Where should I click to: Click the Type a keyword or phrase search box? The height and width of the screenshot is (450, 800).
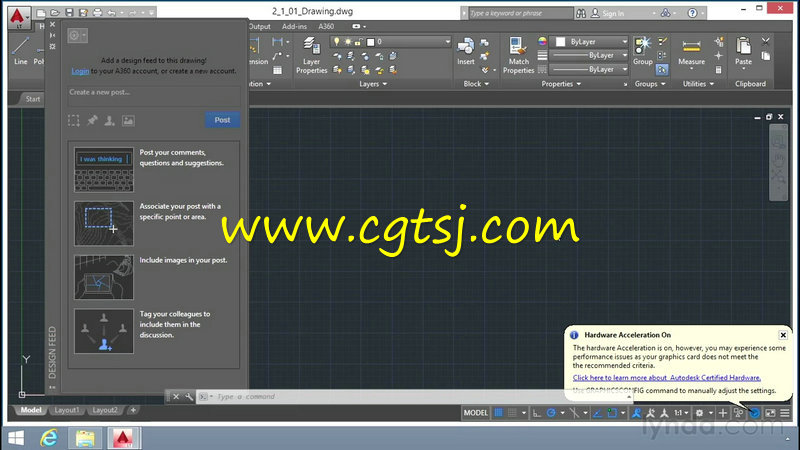(521, 13)
